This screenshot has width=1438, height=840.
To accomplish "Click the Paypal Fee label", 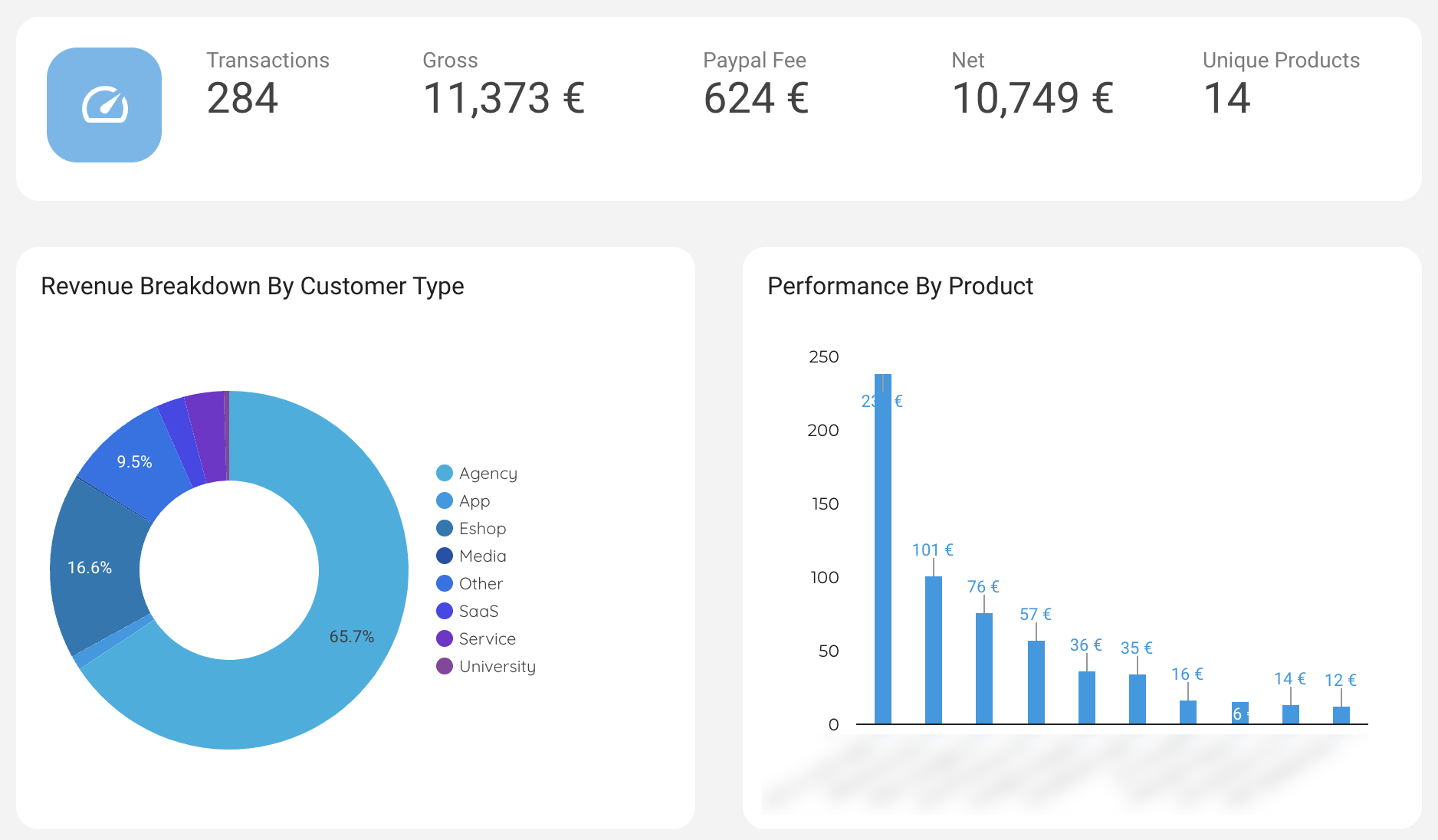I will 754,60.
